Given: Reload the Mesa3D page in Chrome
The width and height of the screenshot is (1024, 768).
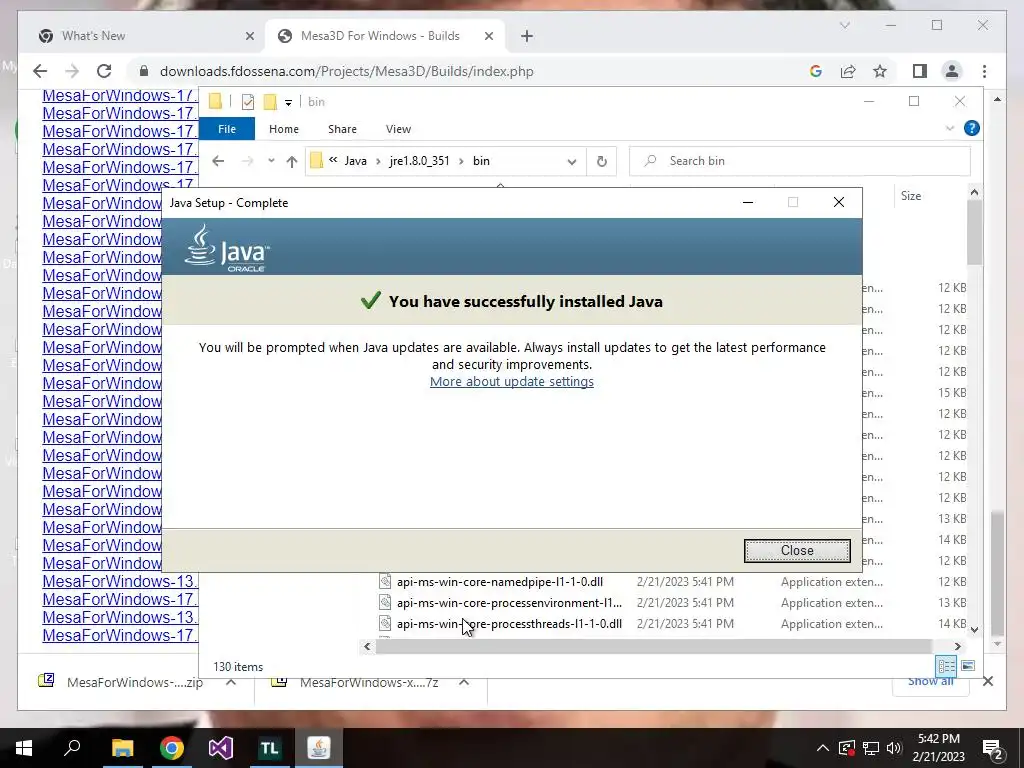Looking at the screenshot, I should click(x=104, y=71).
